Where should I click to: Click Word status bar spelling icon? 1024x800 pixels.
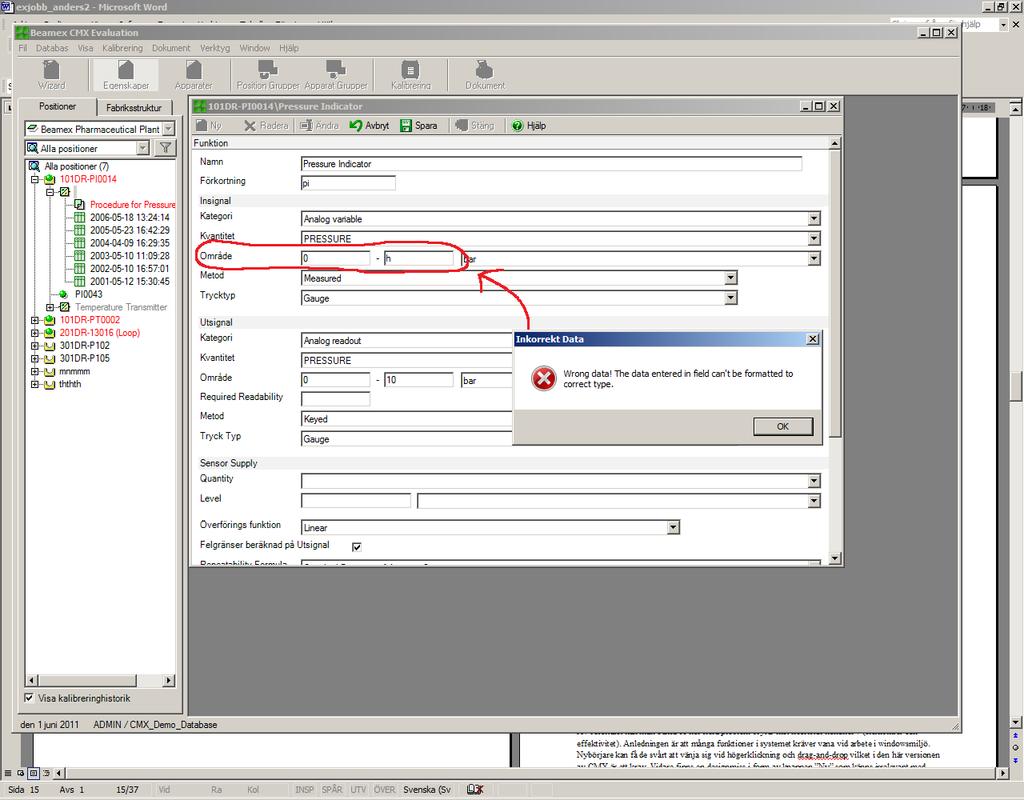475,790
